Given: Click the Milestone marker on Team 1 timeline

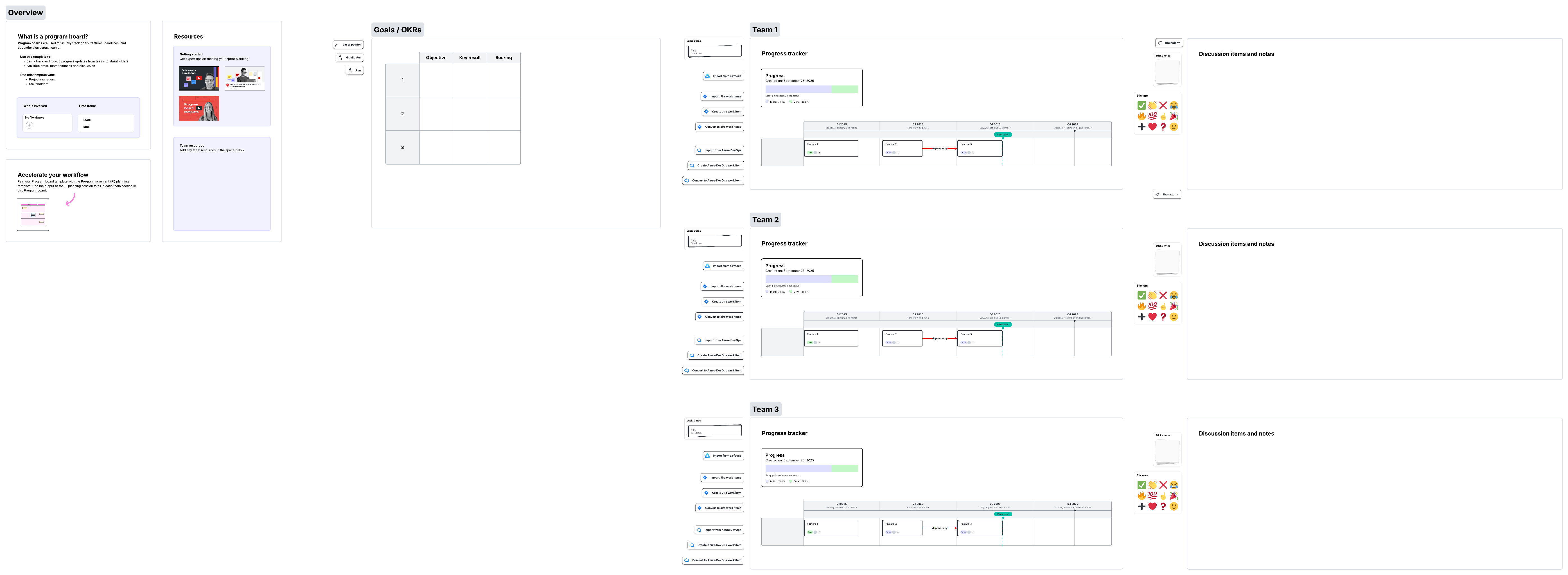Looking at the screenshot, I should pos(1003,134).
